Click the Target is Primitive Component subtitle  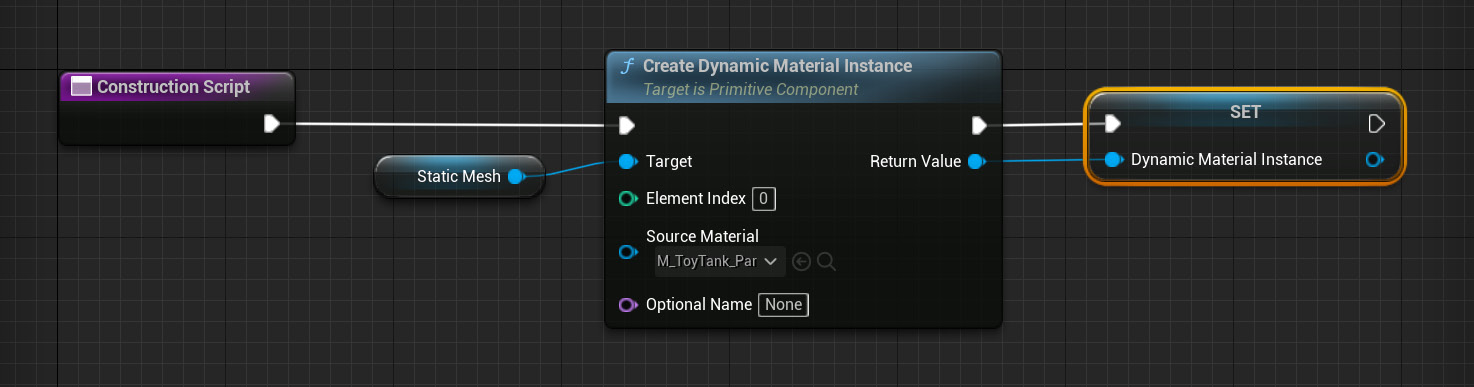click(751, 89)
